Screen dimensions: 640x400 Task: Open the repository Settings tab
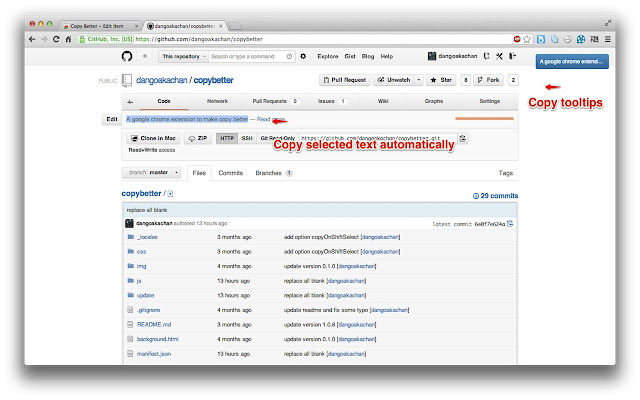pos(489,101)
